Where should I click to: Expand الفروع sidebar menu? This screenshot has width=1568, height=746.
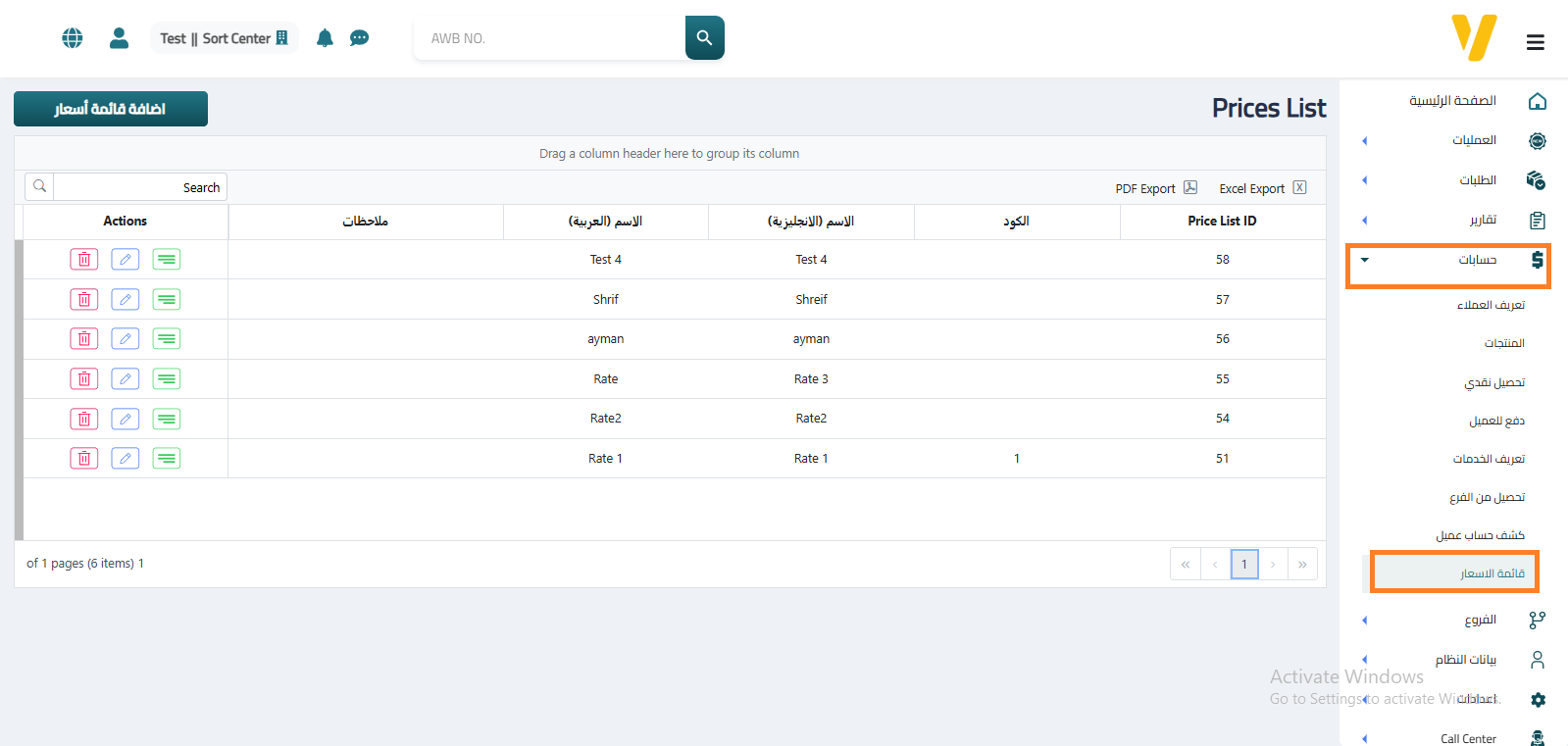coord(1453,621)
